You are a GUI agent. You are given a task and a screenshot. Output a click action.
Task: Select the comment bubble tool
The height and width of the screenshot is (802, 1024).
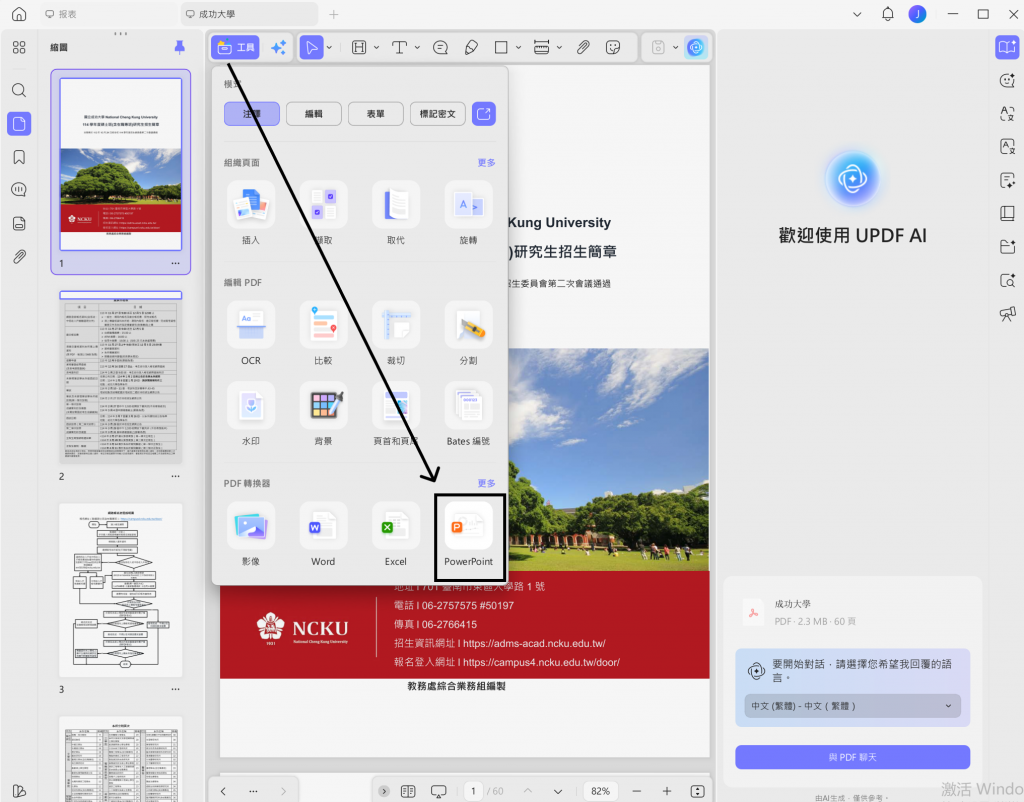(441, 48)
